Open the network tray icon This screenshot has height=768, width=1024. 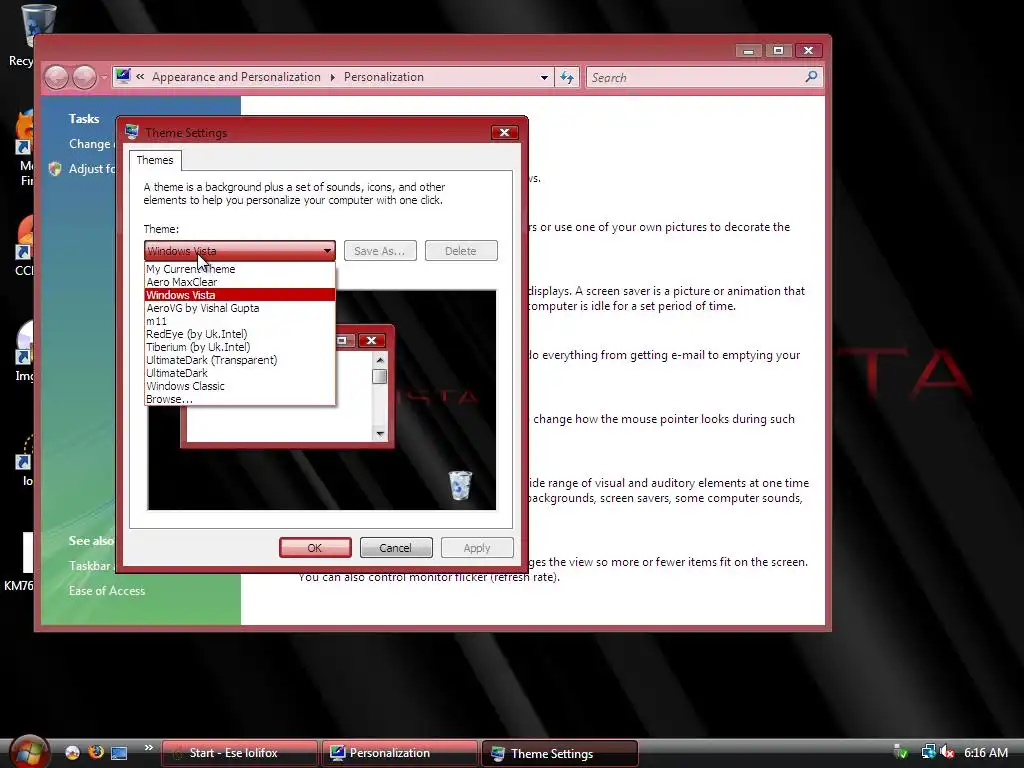click(928, 753)
